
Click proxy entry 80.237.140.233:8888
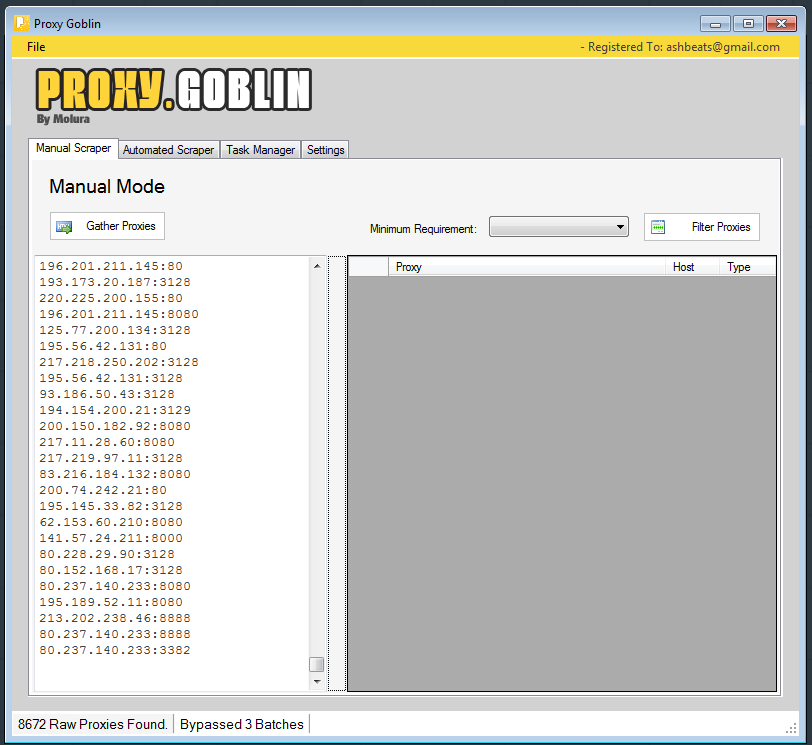(115, 635)
